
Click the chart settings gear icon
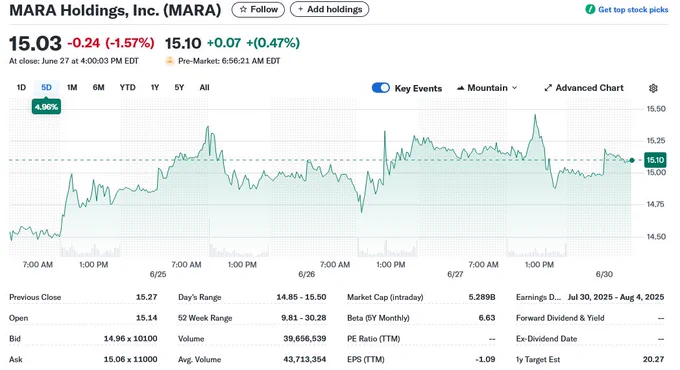coord(653,88)
